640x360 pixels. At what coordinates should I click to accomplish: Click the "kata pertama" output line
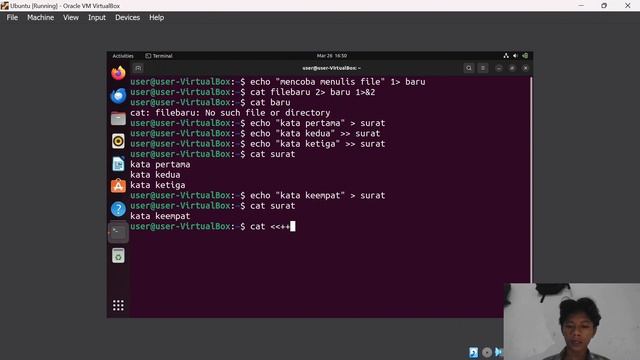point(160,164)
